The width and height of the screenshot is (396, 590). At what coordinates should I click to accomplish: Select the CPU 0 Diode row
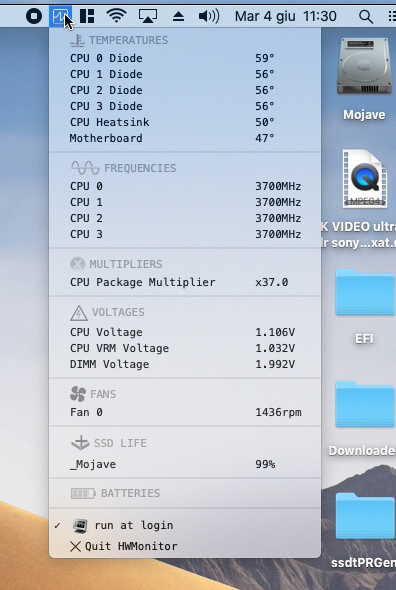click(x=185, y=58)
